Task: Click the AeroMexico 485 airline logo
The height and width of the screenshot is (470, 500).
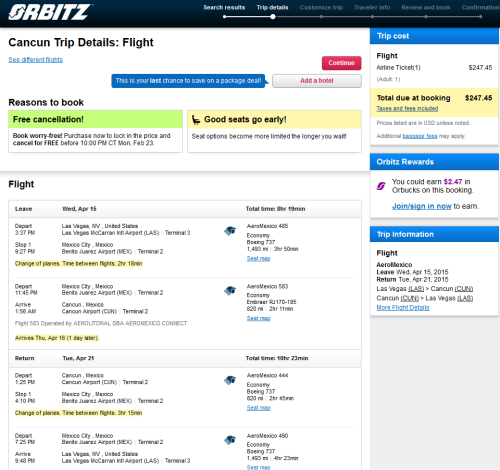Action: pos(230,231)
